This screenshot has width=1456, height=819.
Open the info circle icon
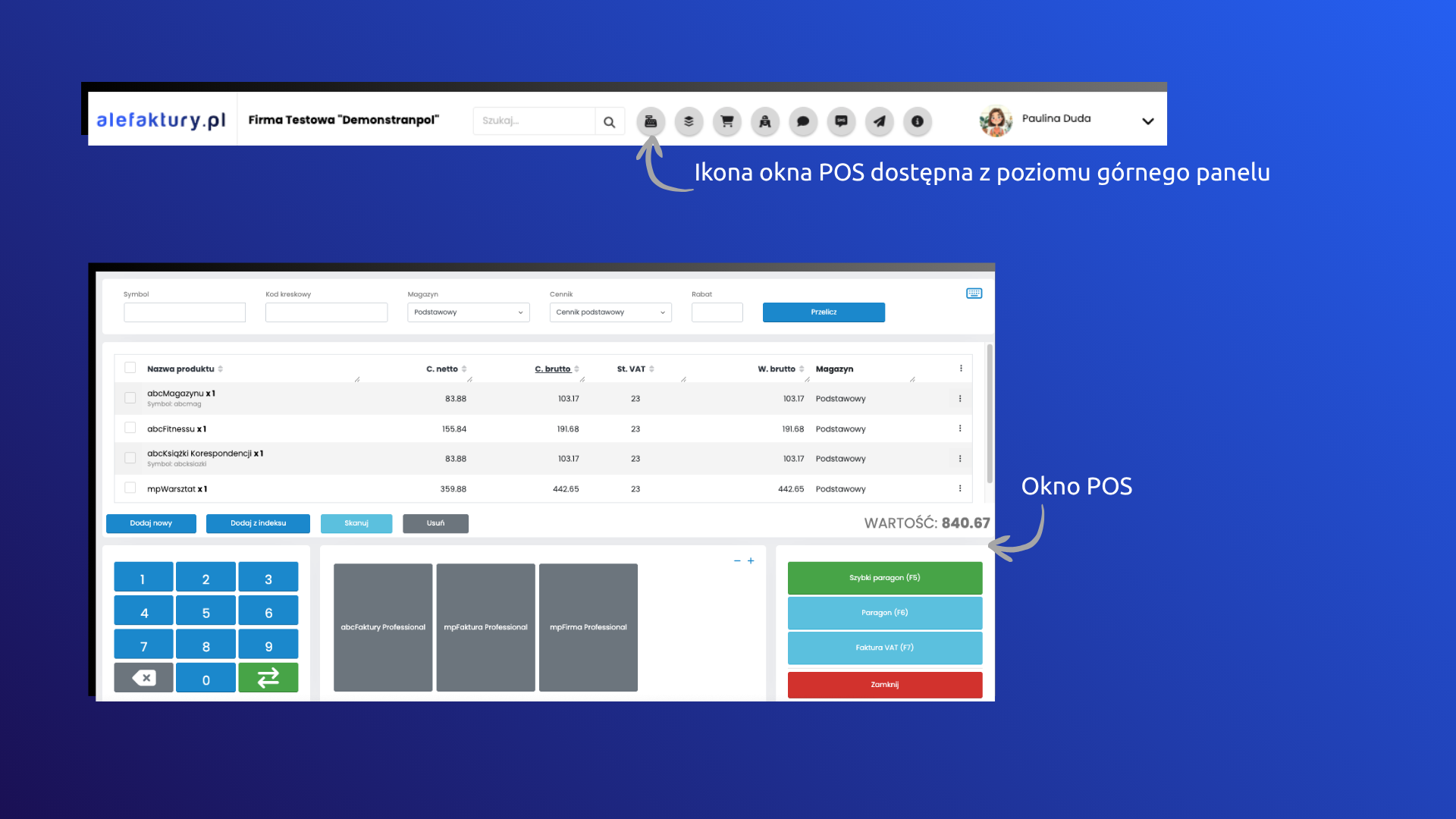coord(917,121)
